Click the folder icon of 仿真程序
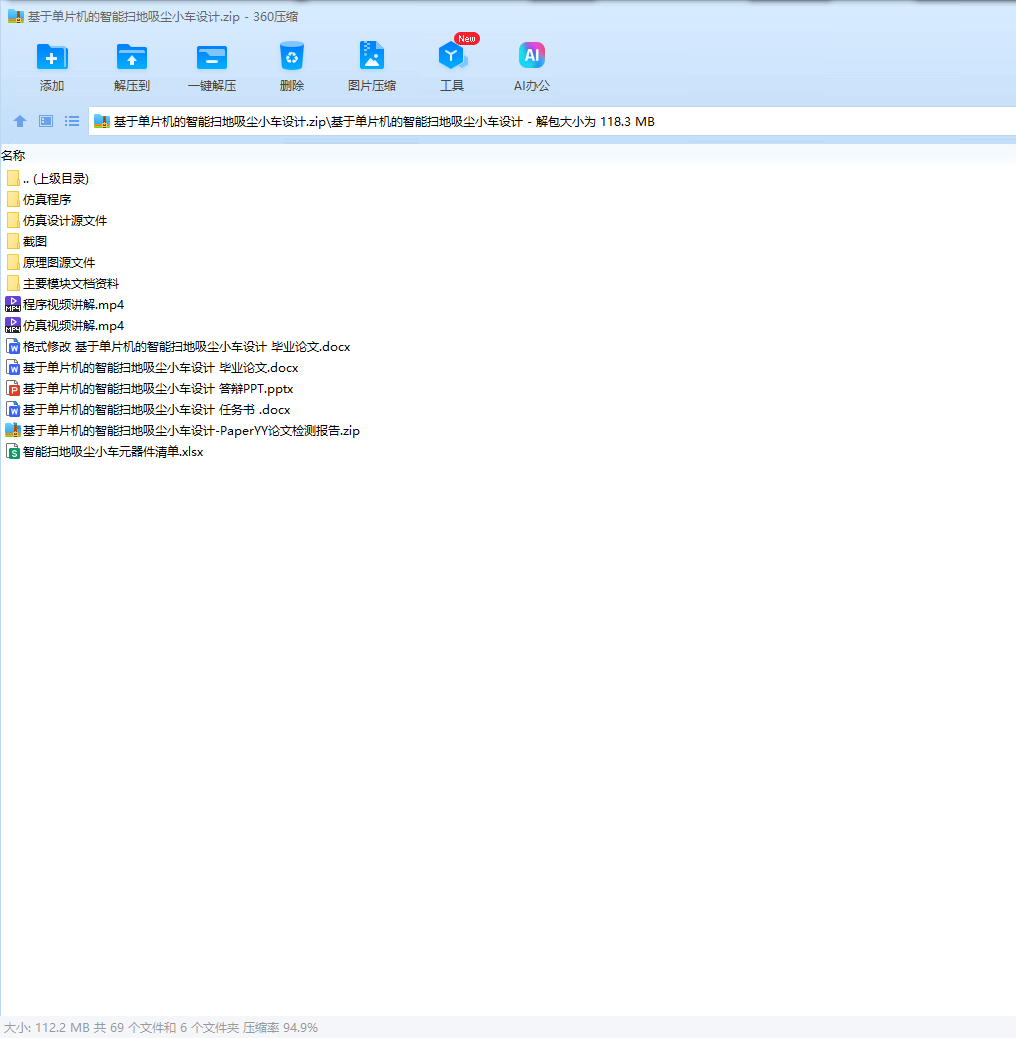This screenshot has height=1038, width=1016. 13,199
